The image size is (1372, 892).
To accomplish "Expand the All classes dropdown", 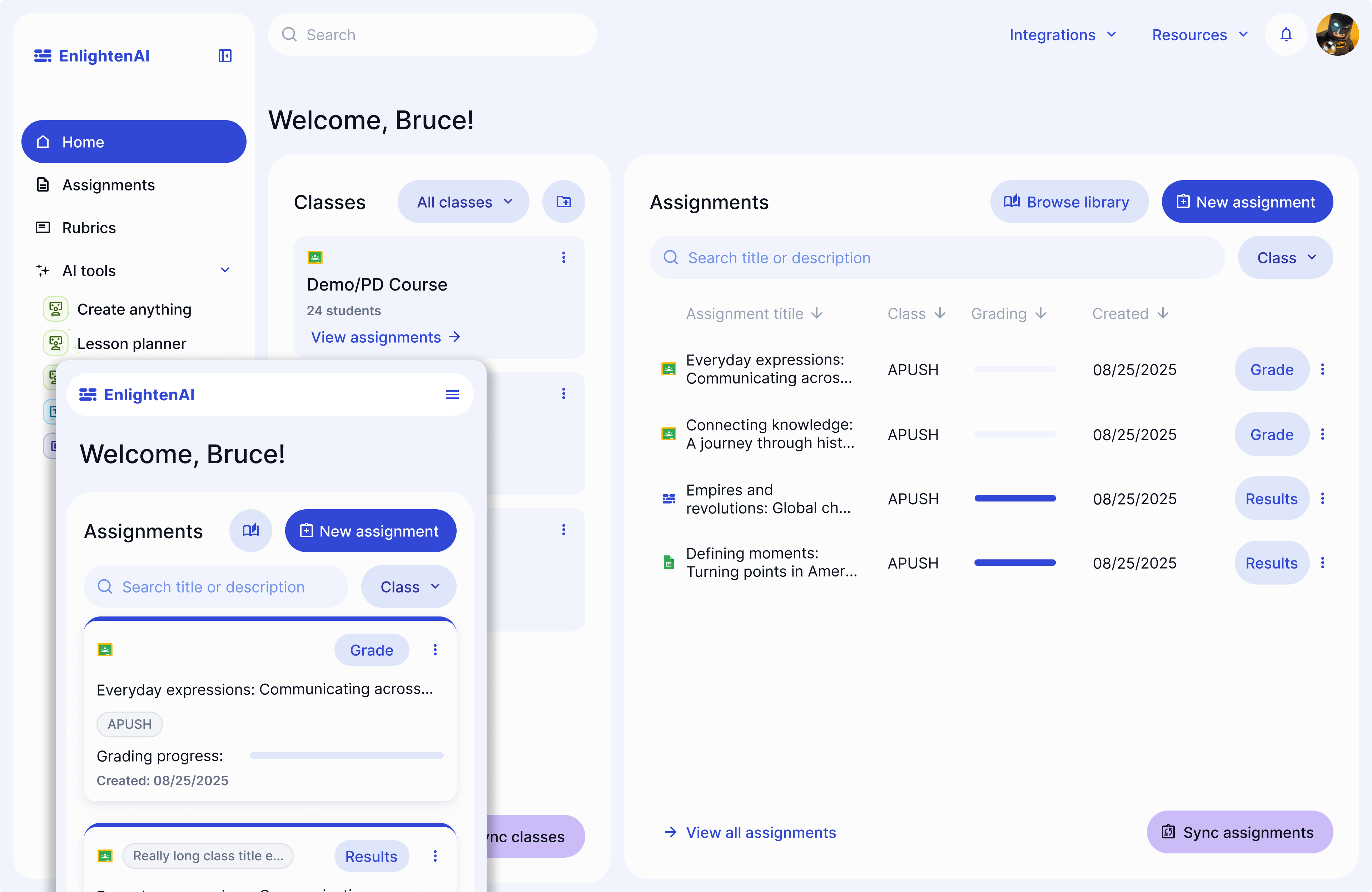I will coord(463,202).
